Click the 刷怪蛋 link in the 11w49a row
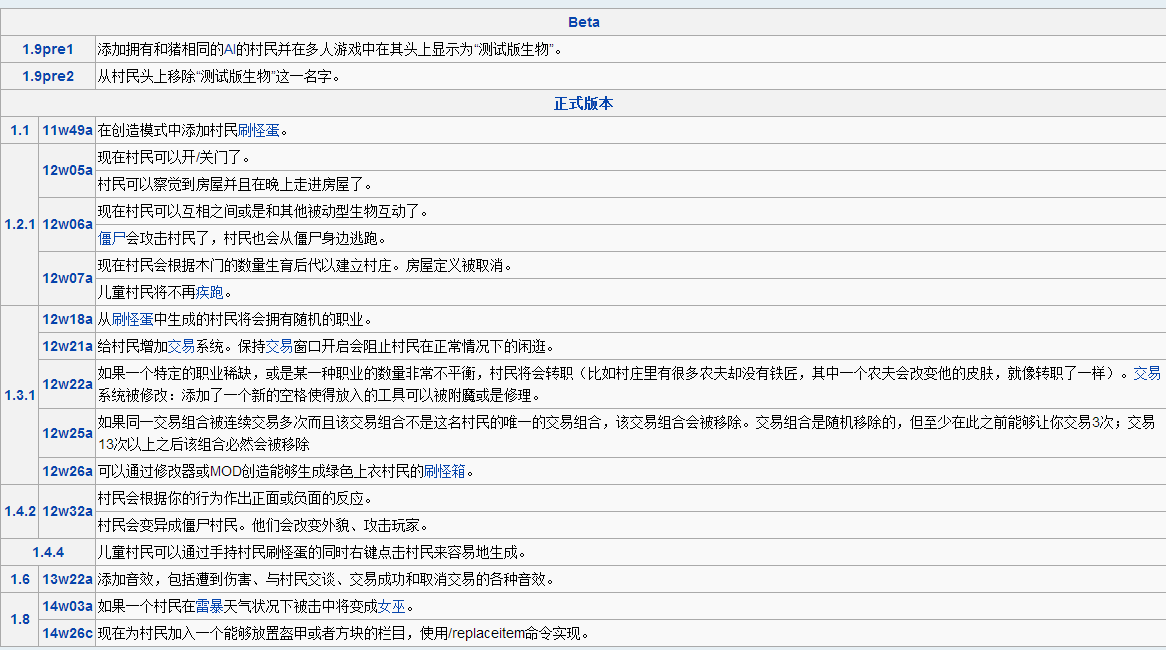The width and height of the screenshot is (1166, 650). point(259,130)
